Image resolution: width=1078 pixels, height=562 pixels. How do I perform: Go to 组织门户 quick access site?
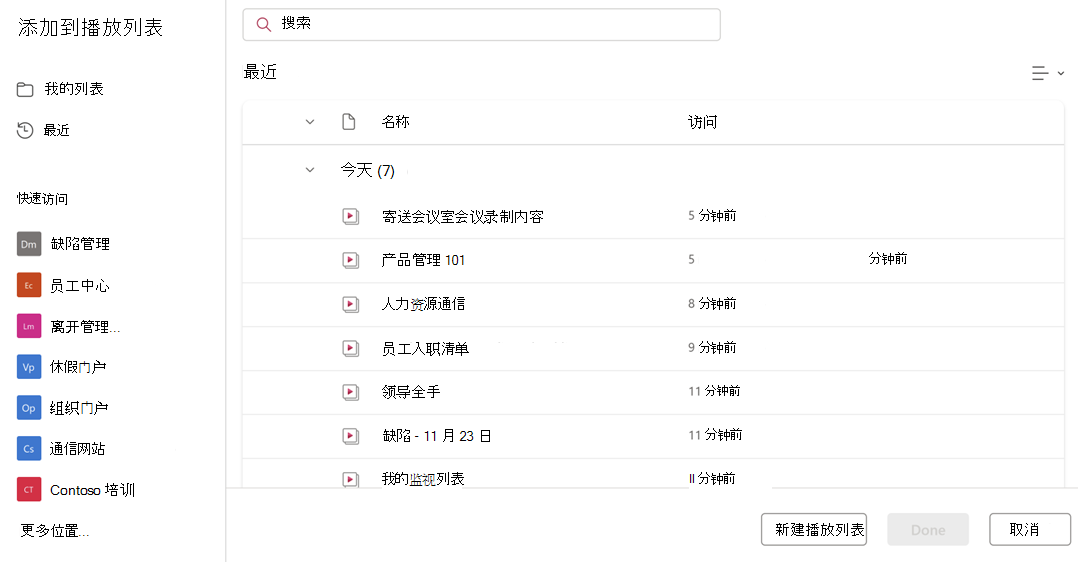(x=78, y=408)
